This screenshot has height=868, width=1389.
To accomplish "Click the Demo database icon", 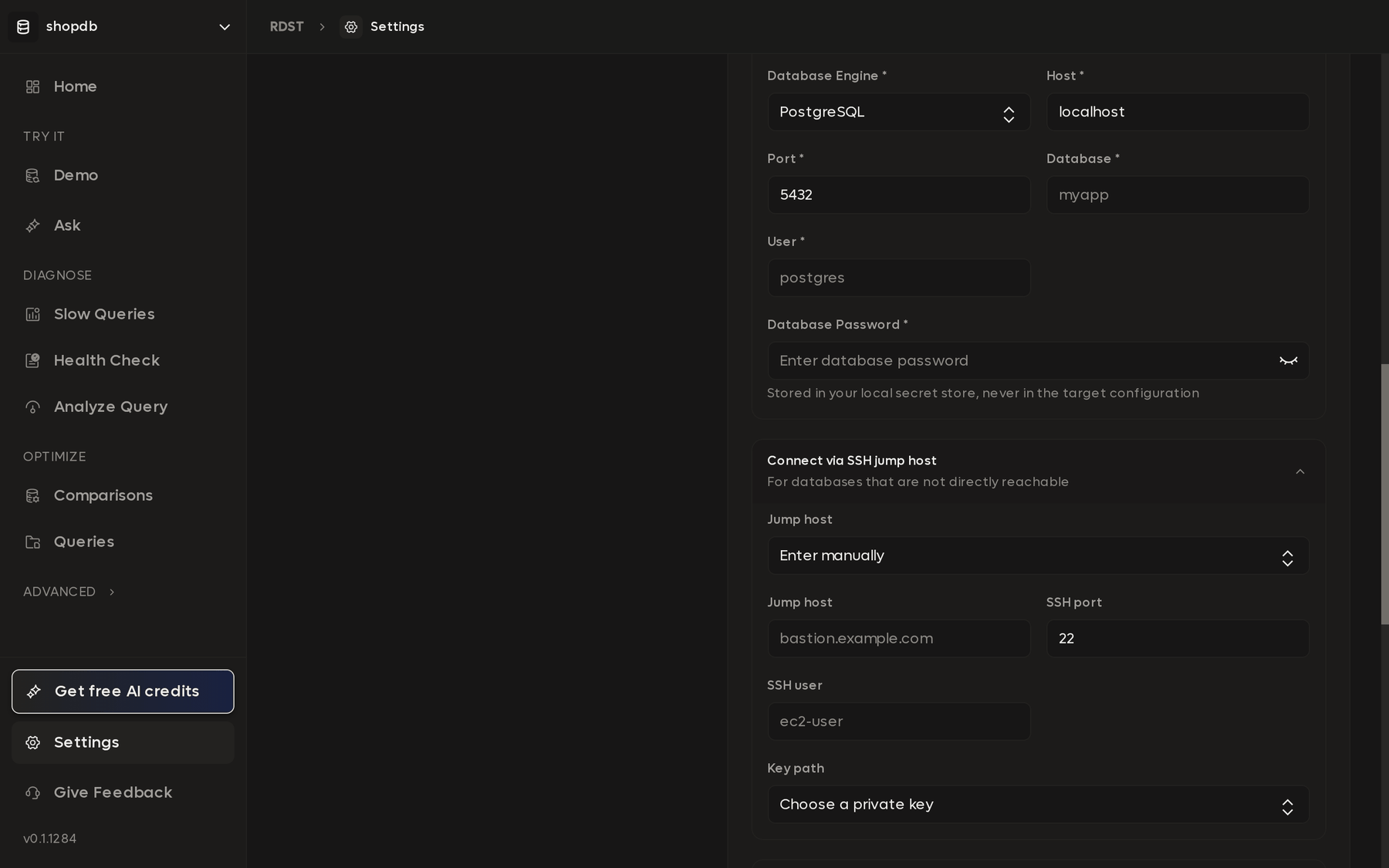I will click(32, 176).
